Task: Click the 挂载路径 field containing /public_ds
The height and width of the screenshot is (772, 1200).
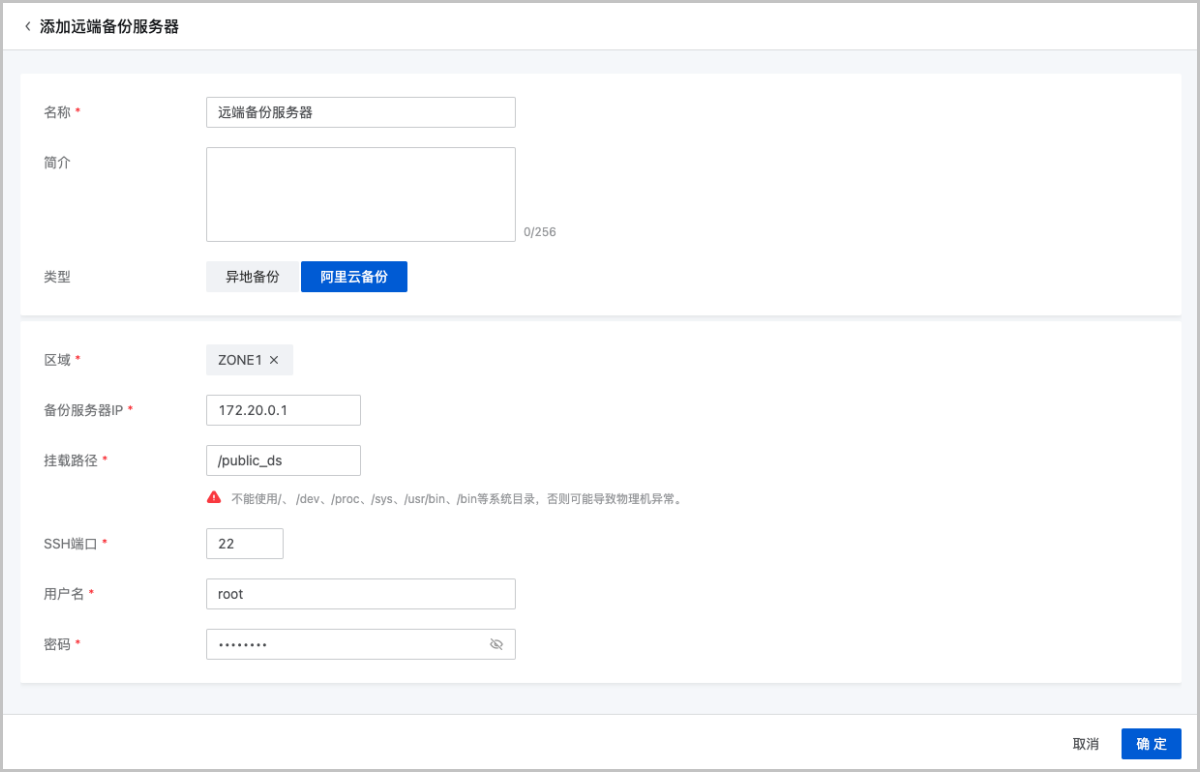Action: coord(283,460)
